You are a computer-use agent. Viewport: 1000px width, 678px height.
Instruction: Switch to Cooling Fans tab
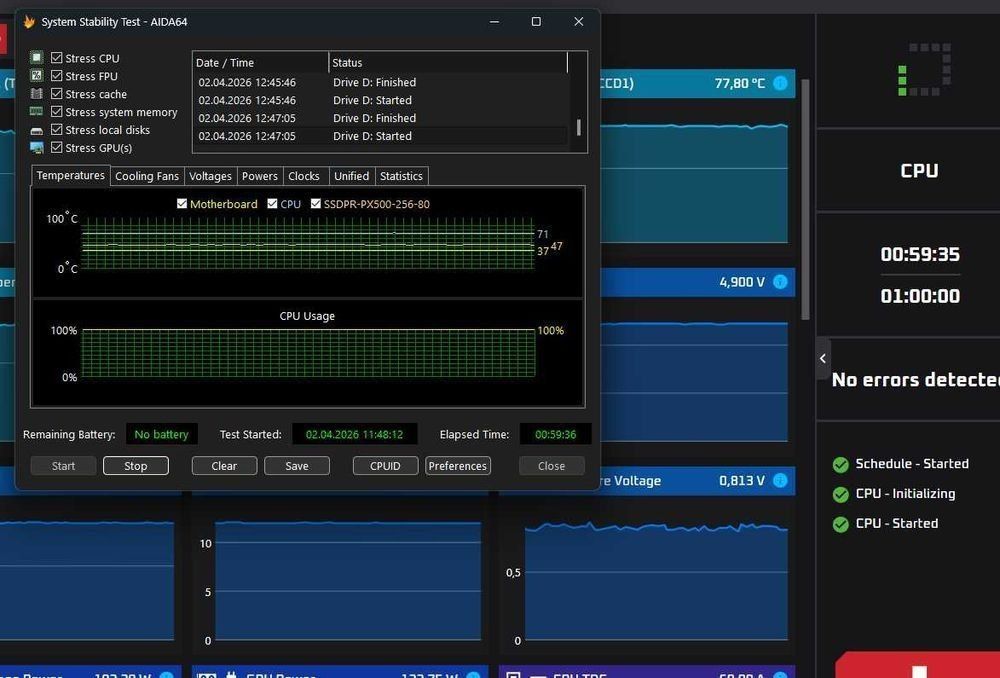click(x=147, y=176)
